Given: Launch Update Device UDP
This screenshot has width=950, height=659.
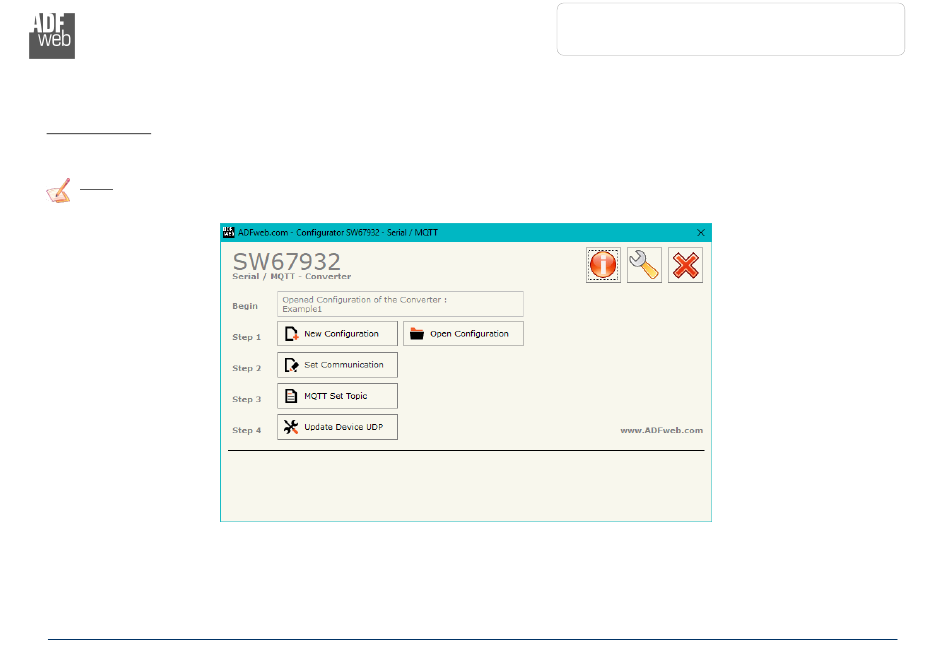Looking at the screenshot, I should [337, 427].
